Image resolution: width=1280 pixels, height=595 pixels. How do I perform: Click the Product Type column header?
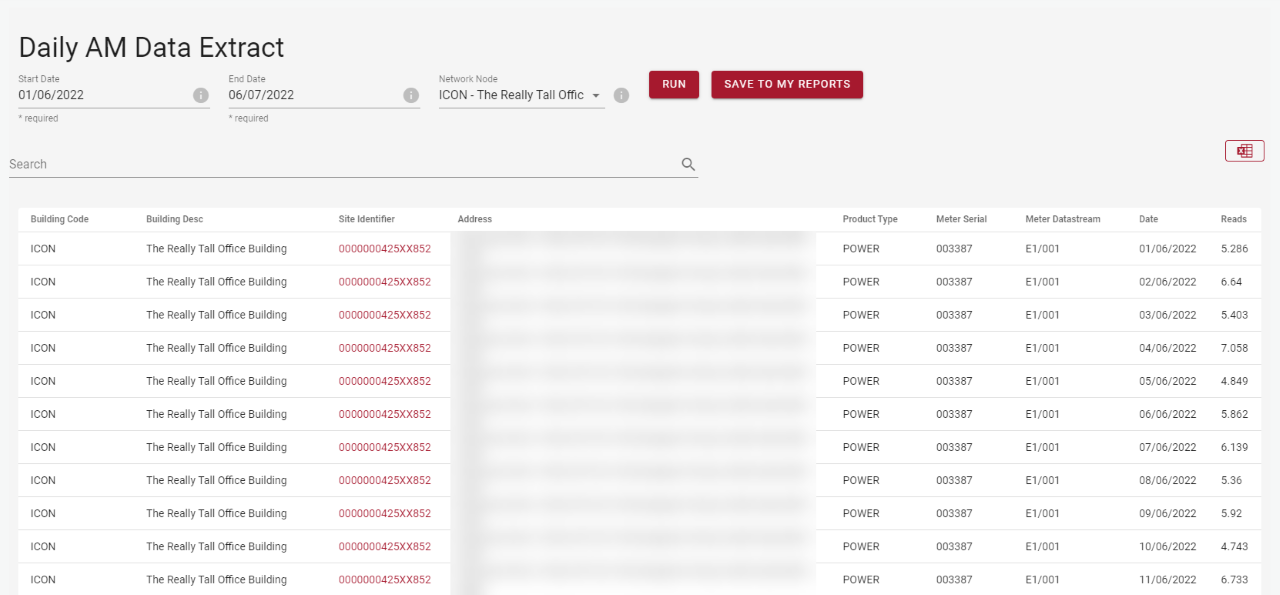(x=869, y=219)
